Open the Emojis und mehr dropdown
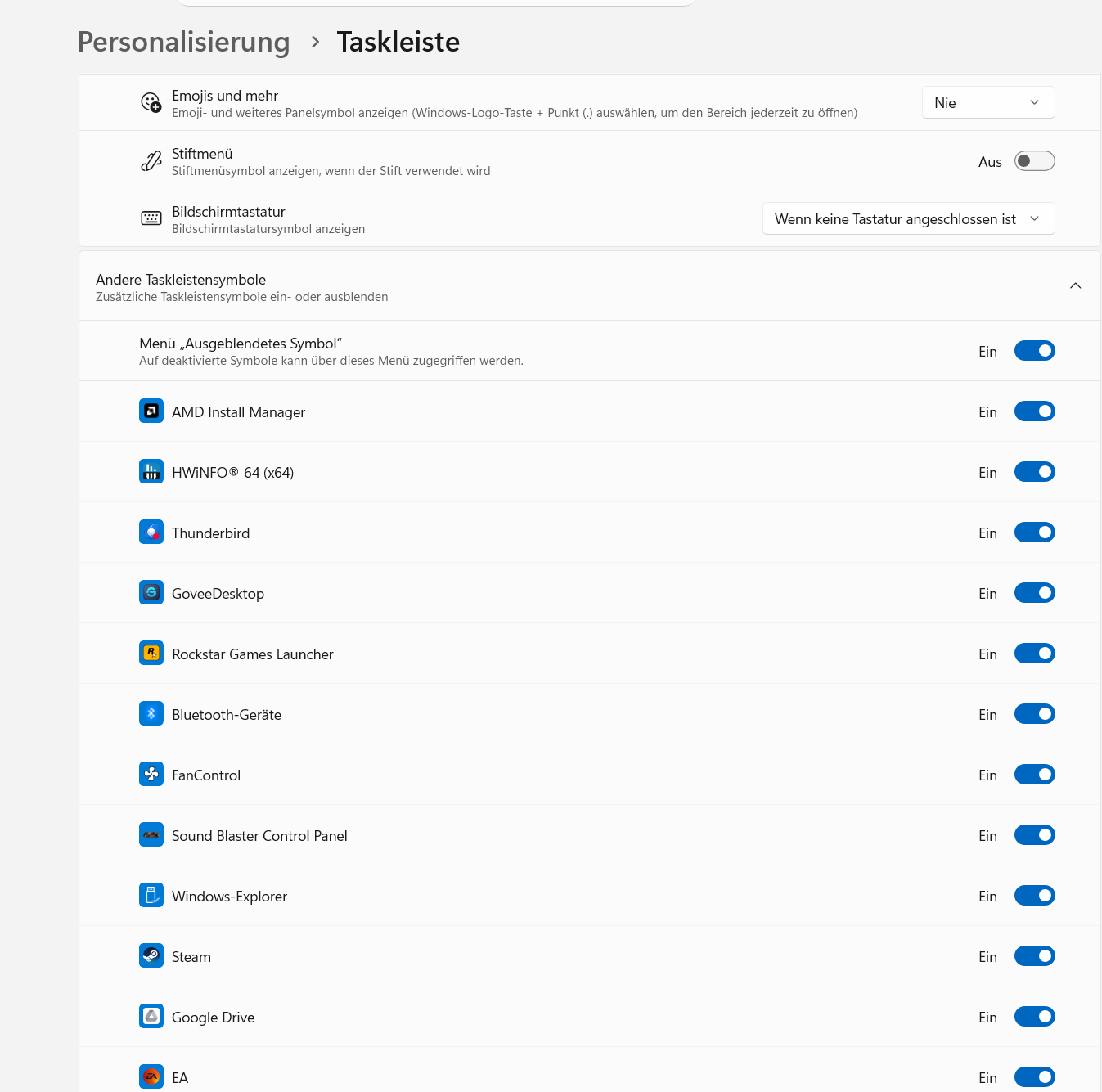 click(x=988, y=103)
